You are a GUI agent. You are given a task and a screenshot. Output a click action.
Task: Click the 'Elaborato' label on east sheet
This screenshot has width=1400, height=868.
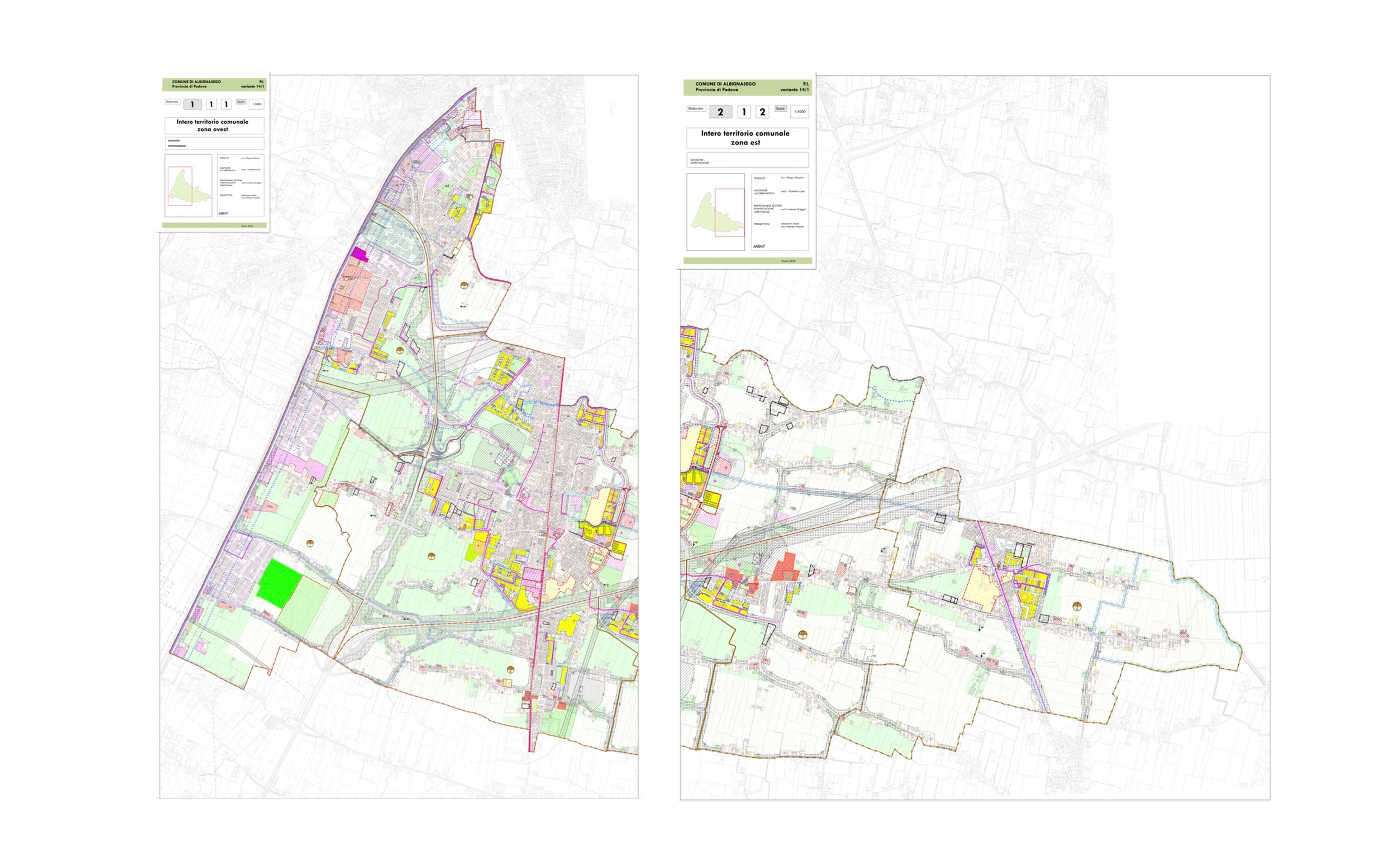pyautogui.click(x=696, y=109)
